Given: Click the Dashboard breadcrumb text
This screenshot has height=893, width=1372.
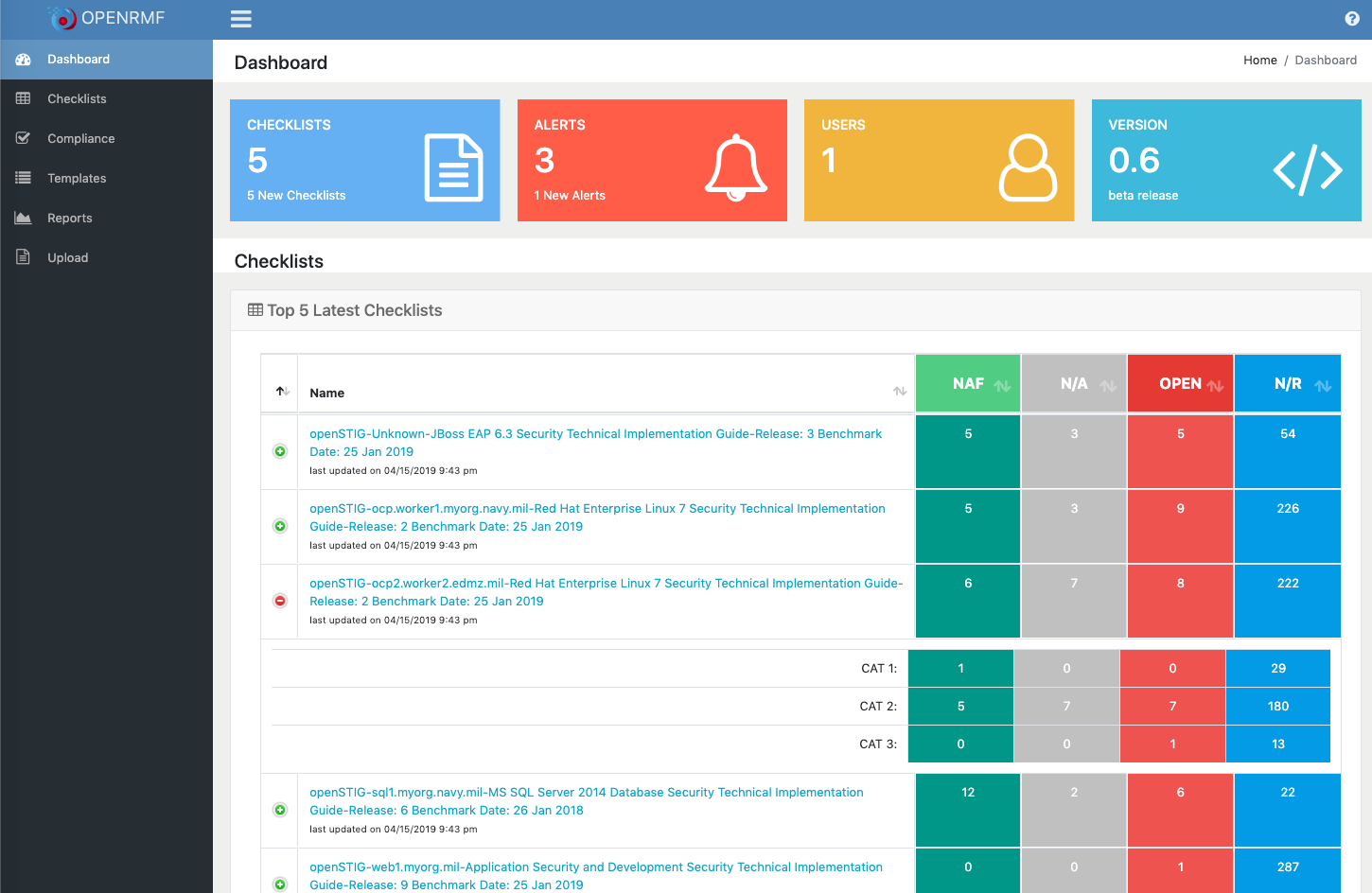Looking at the screenshot, I should click(1326, 60).
